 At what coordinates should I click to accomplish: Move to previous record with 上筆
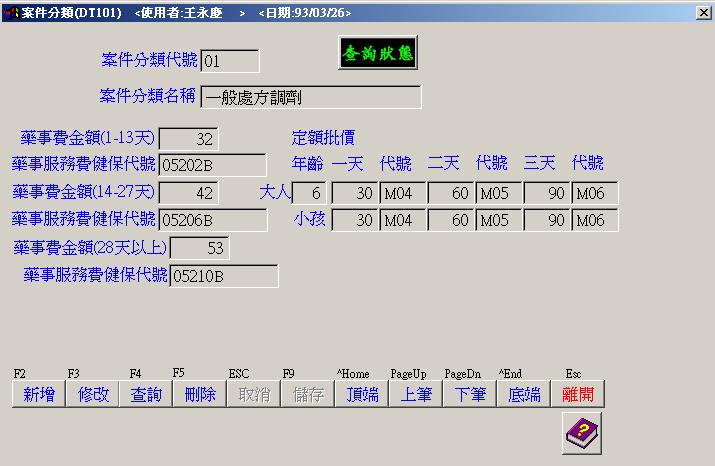[x=416, y=394]
